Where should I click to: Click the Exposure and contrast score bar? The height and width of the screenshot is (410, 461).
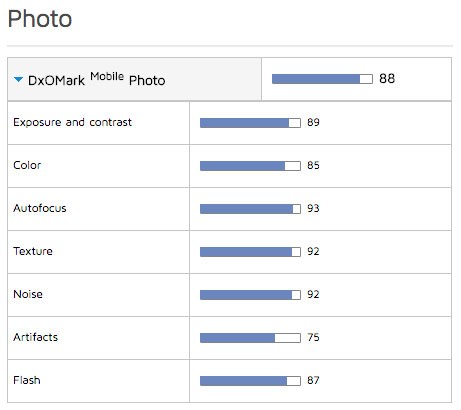click(x=250, y=123)
